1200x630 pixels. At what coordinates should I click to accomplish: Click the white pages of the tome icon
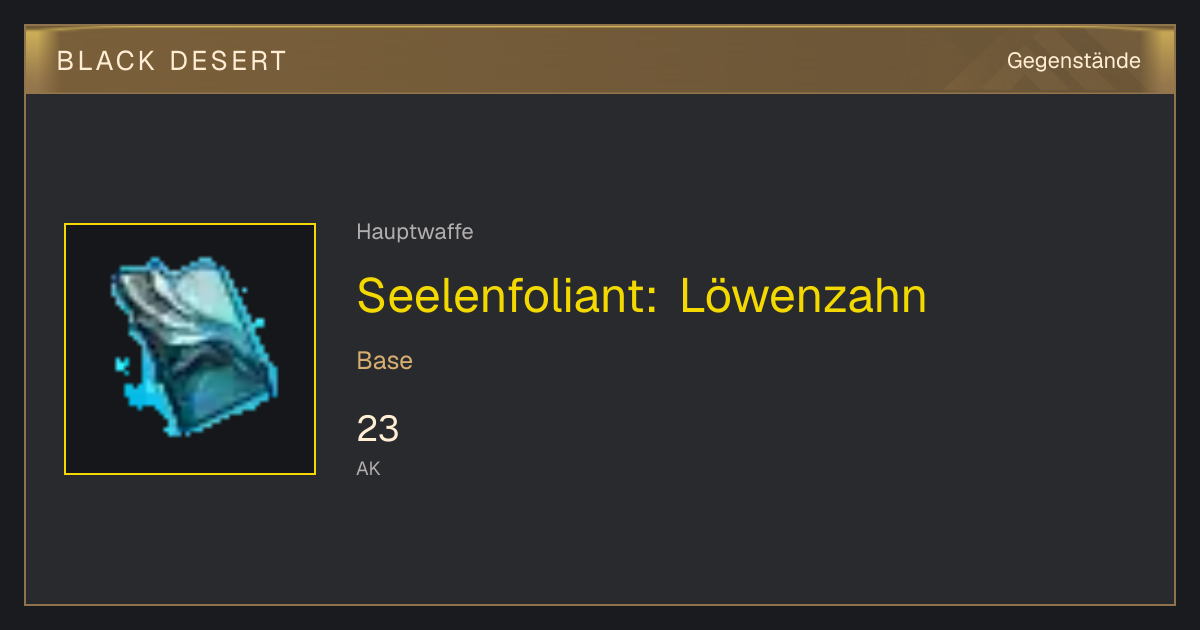[x=195, y=305]
